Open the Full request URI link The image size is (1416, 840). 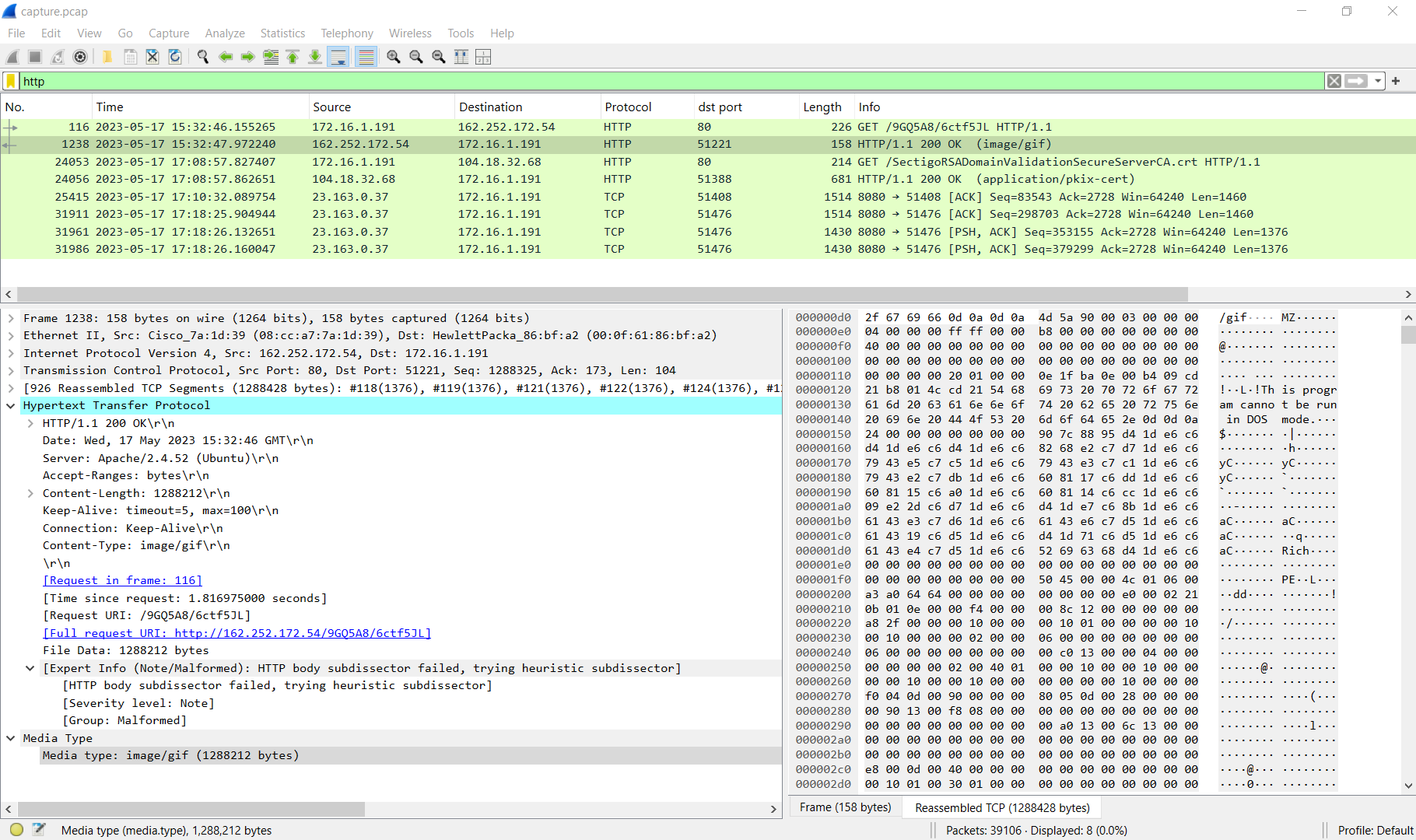coord(237,633)
